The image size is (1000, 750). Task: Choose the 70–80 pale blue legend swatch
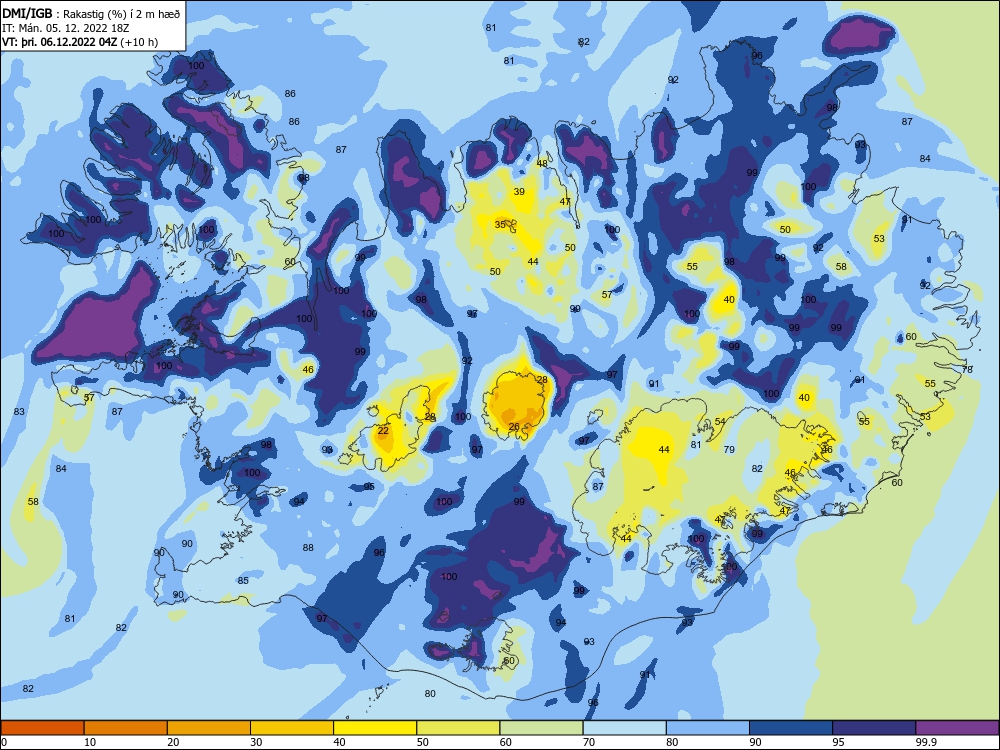coord(624,728)
